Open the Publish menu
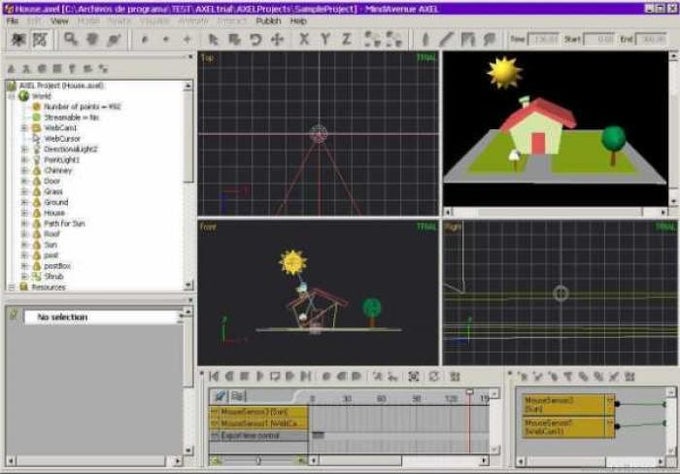 point(268,21)
